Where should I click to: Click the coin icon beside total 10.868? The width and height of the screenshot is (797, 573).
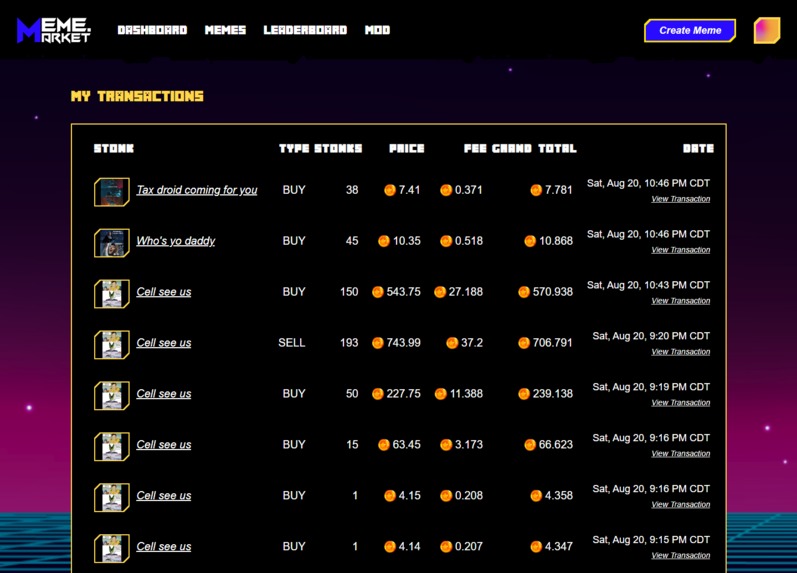point(530,241)
